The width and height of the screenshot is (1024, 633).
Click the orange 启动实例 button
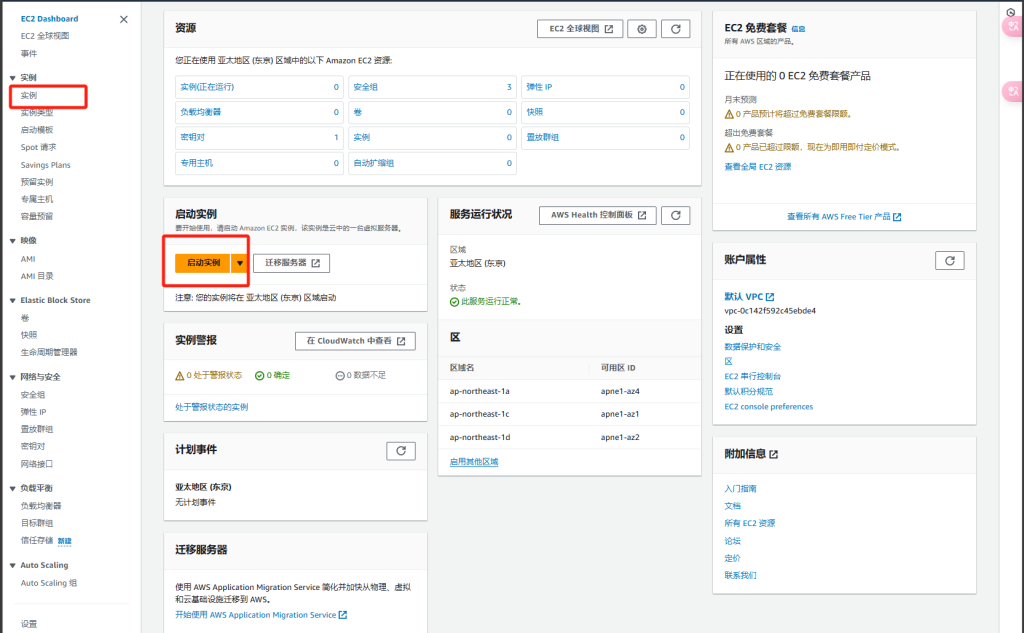point(203,263)
